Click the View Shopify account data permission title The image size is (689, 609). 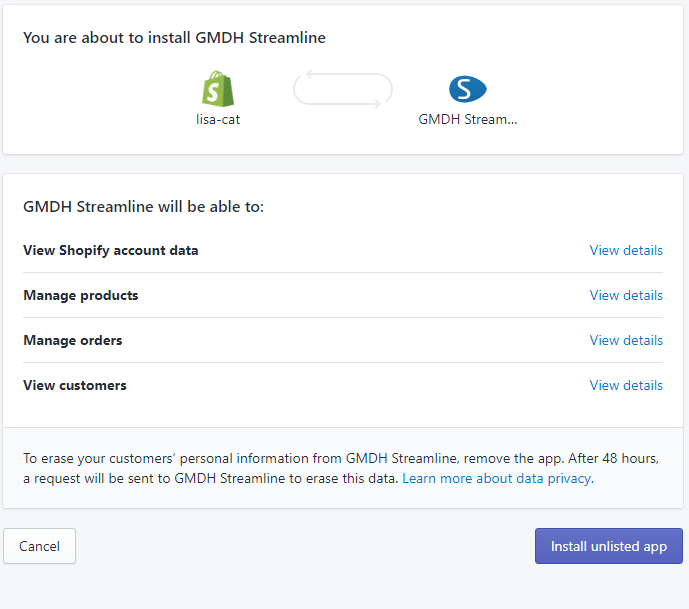111,250
